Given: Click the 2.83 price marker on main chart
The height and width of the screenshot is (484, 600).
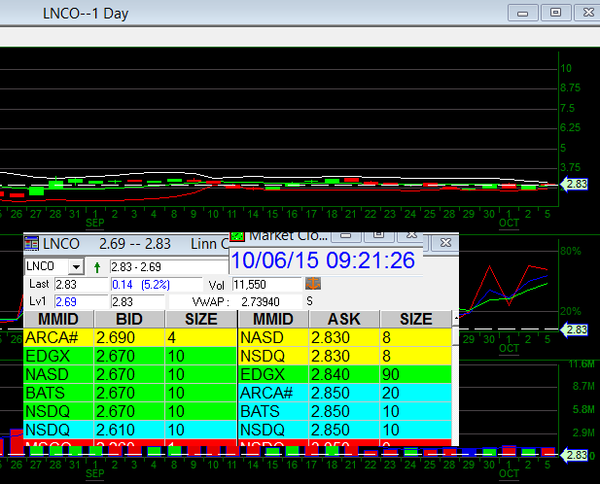Looking at the screenshot, I should click(x=576, y=184).
